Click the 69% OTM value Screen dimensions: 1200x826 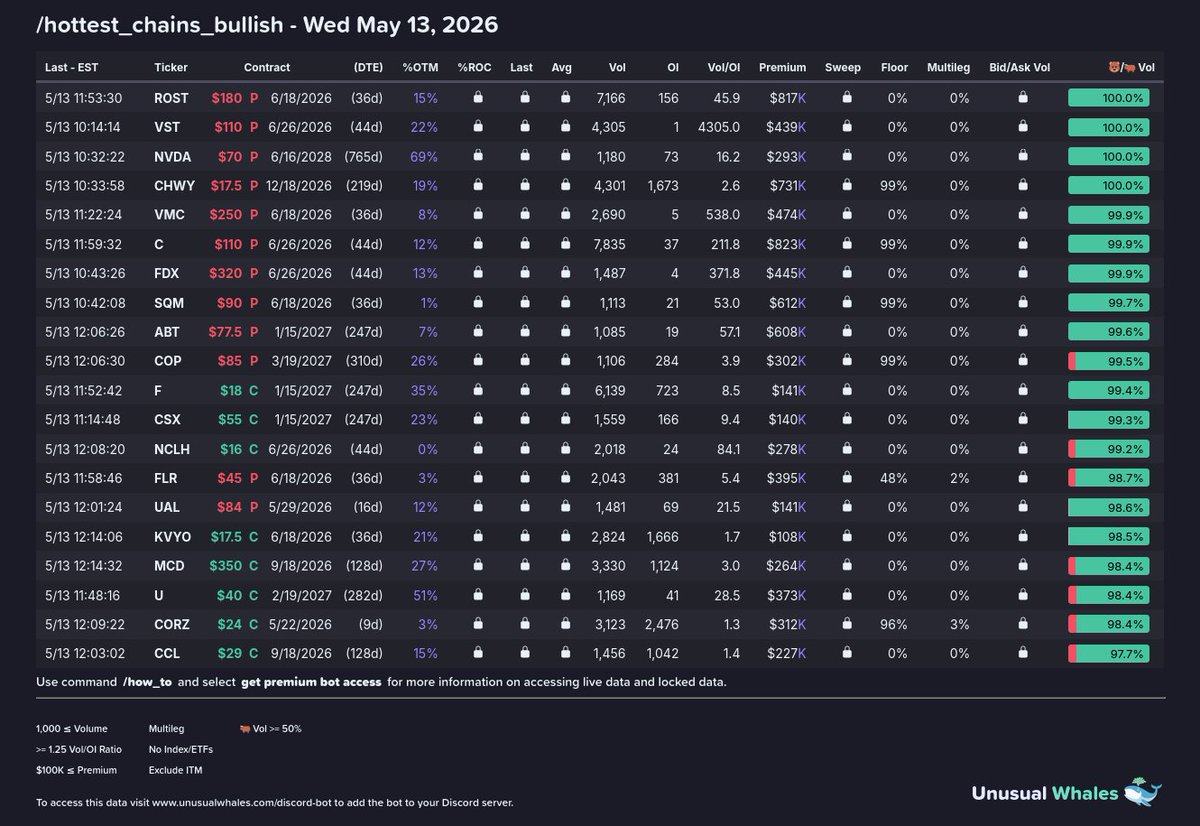[x=424, y=156]
